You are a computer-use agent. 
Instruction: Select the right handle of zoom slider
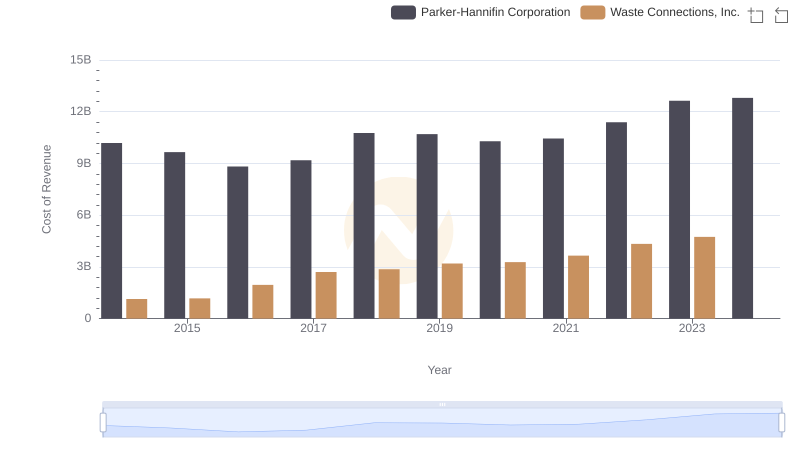pos(781,423)
